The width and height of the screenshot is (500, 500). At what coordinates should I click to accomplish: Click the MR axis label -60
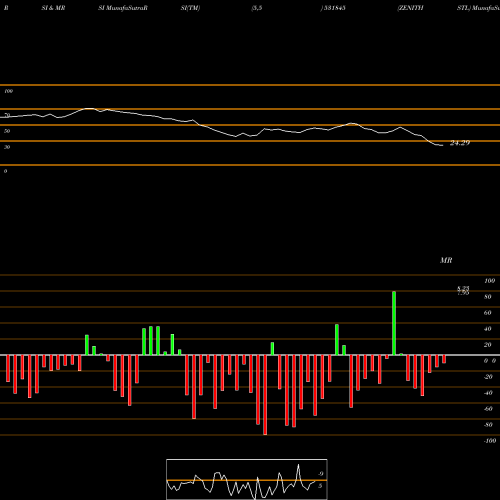(488, 409)
